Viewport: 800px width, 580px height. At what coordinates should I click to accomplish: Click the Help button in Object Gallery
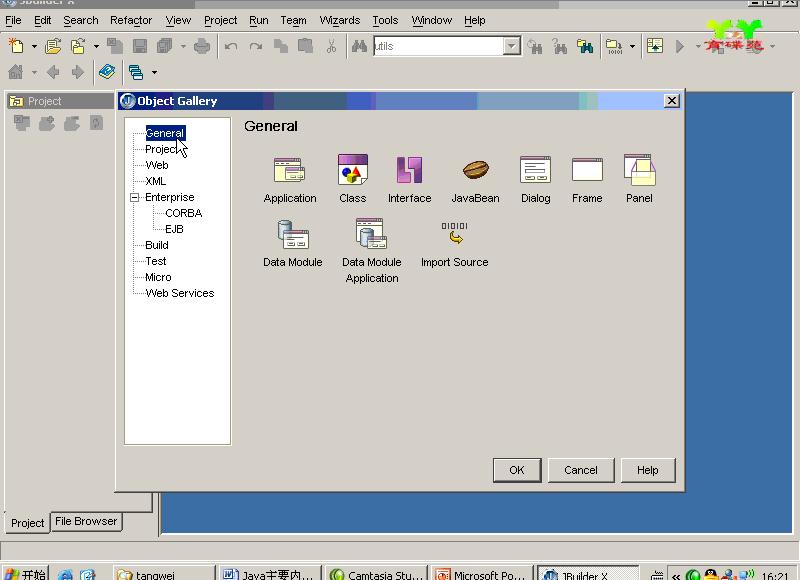pos(648,470)
